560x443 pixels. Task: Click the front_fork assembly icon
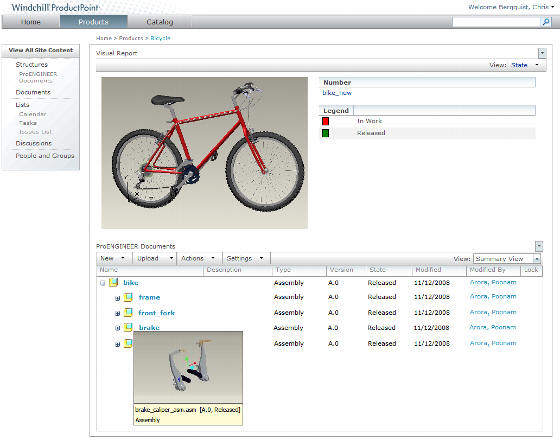coord(128,313)
